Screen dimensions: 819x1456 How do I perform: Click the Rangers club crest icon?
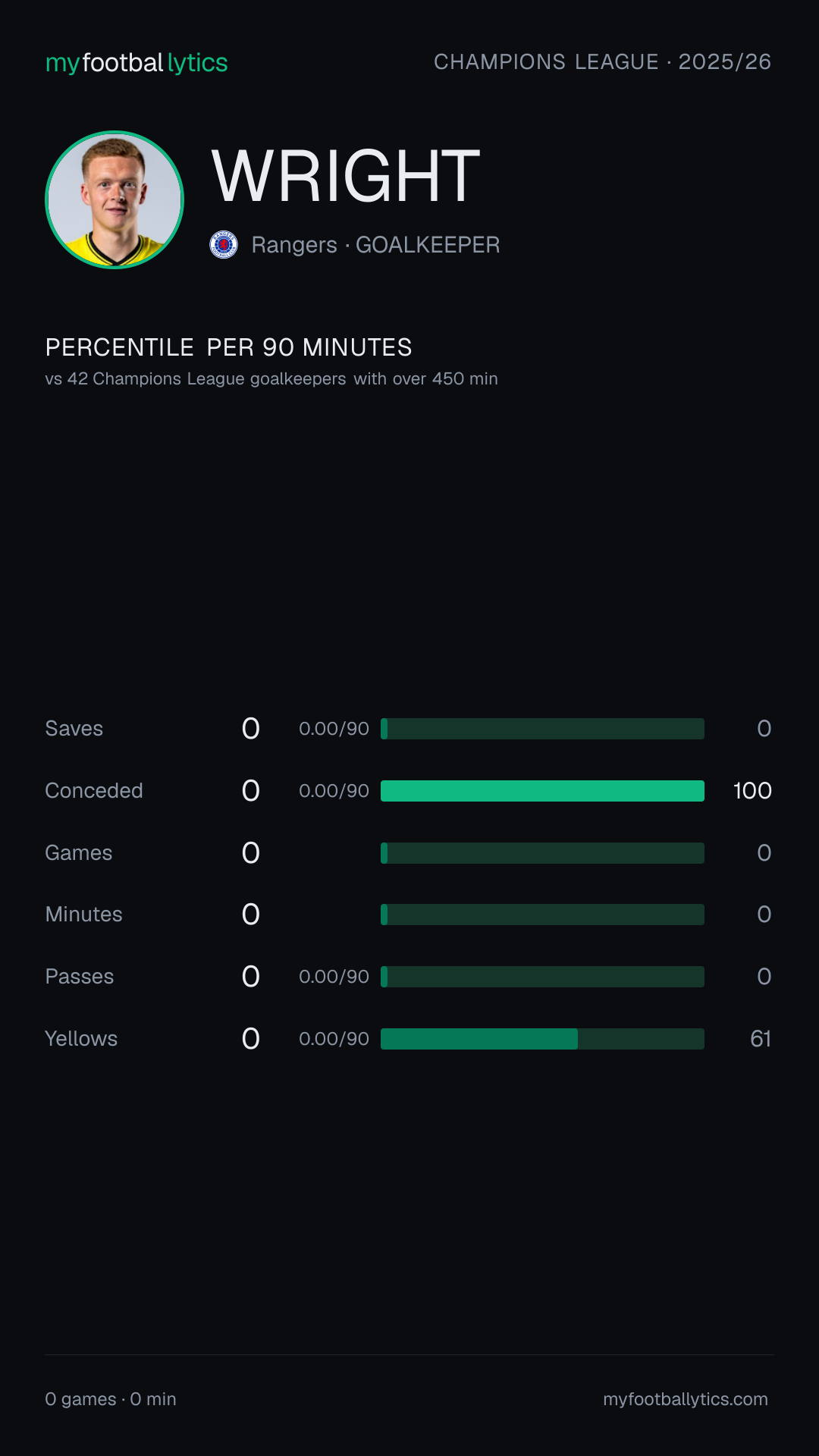click(224, 245)
